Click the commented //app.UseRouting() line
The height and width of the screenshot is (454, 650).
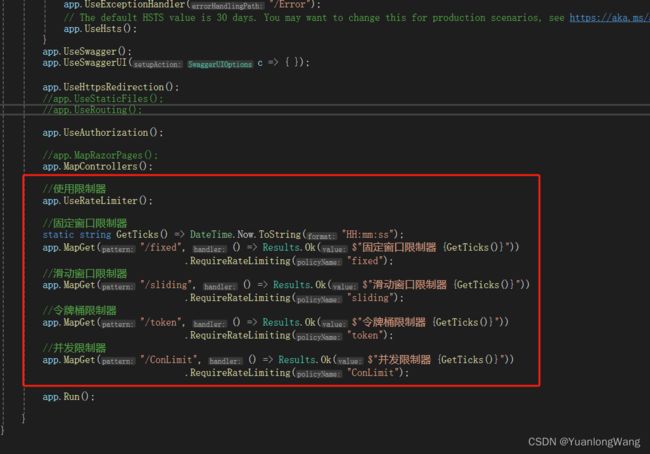(92, 110)
